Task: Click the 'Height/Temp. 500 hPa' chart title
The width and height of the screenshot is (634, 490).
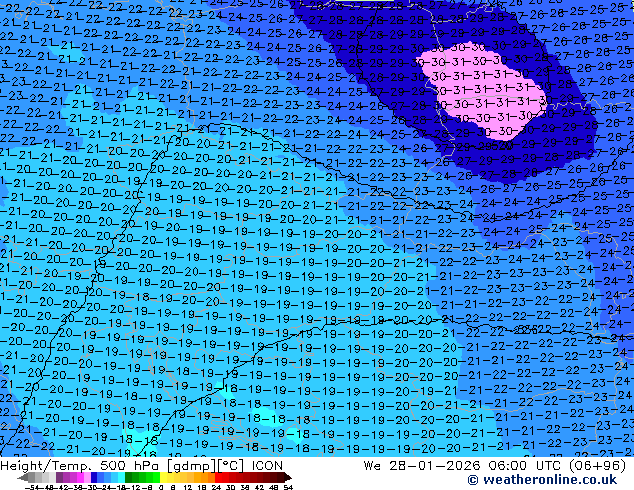Action: tap(80, 466)
